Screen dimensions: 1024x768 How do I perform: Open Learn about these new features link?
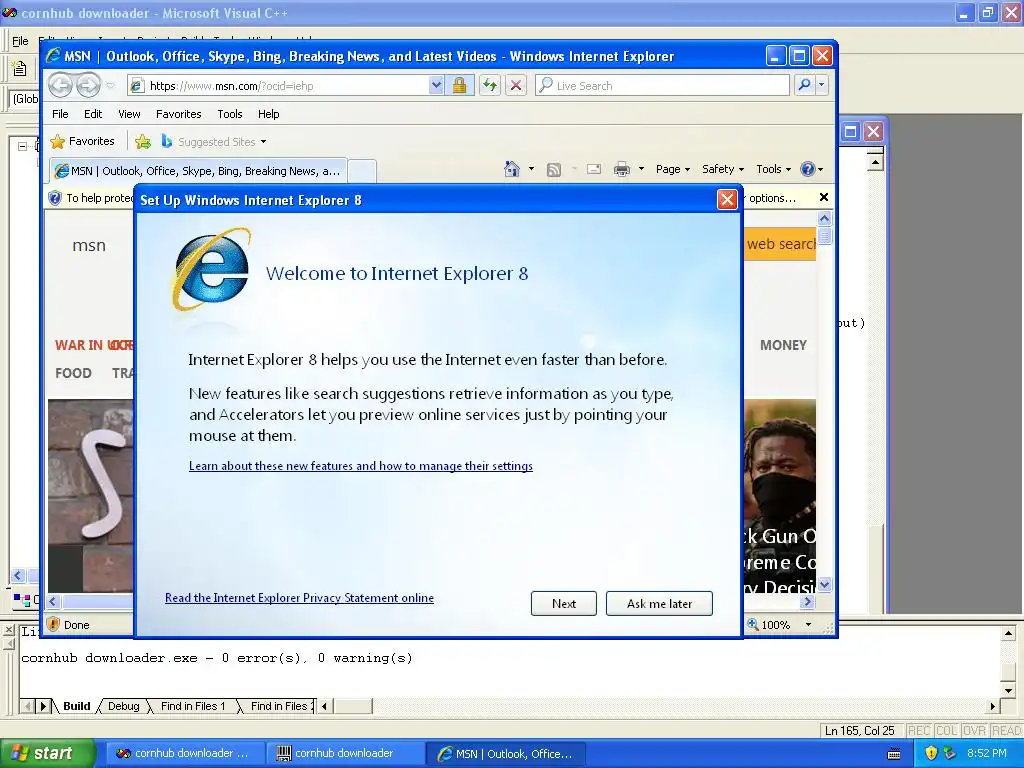[x=360, y=466]
